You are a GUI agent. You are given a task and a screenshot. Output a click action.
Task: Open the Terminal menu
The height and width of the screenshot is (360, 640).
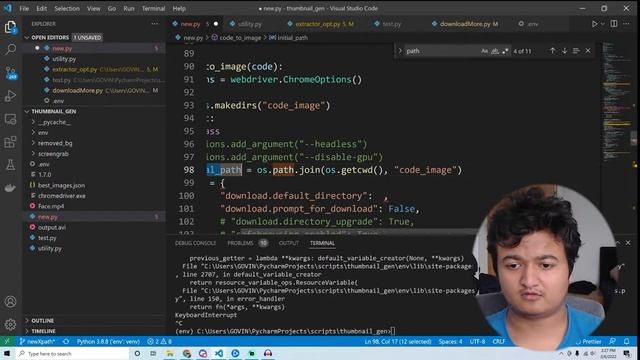click(x=153, y=8)
